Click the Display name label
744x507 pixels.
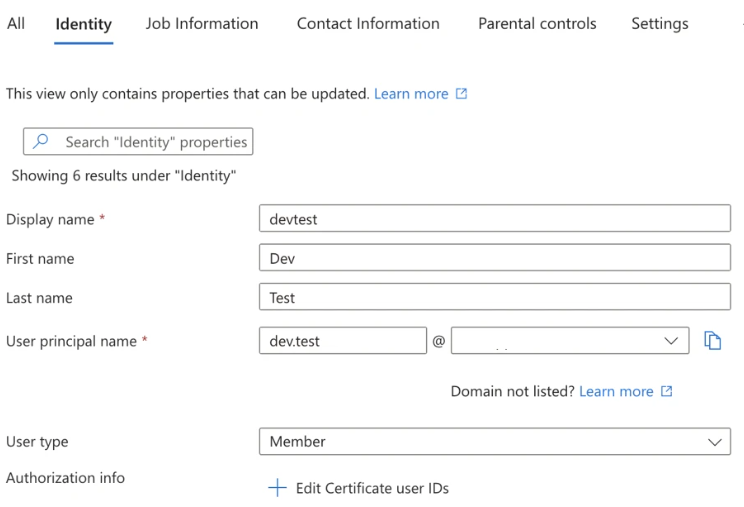click(50, 219)
